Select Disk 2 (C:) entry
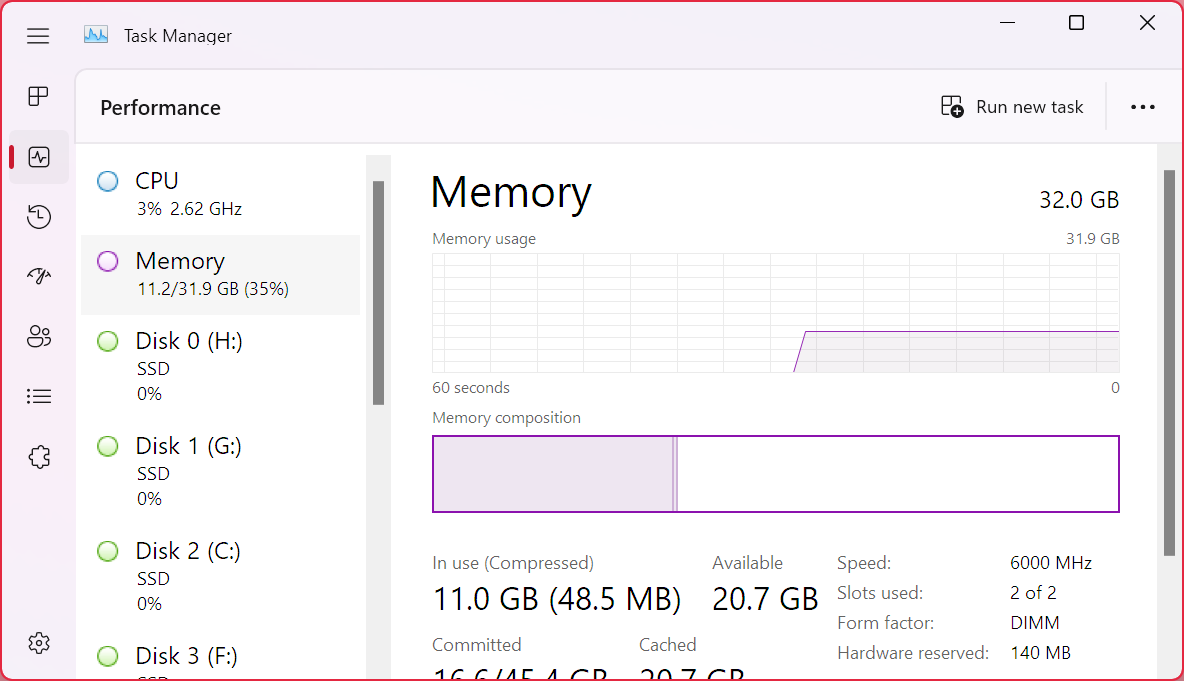 220,576
